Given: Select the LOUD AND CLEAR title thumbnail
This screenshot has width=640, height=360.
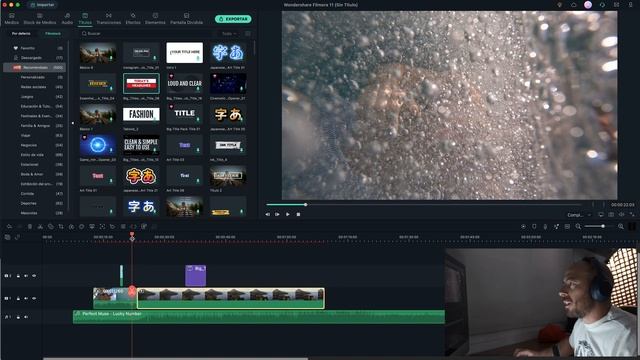Looking at the screenshot, I should coord(184,83).
